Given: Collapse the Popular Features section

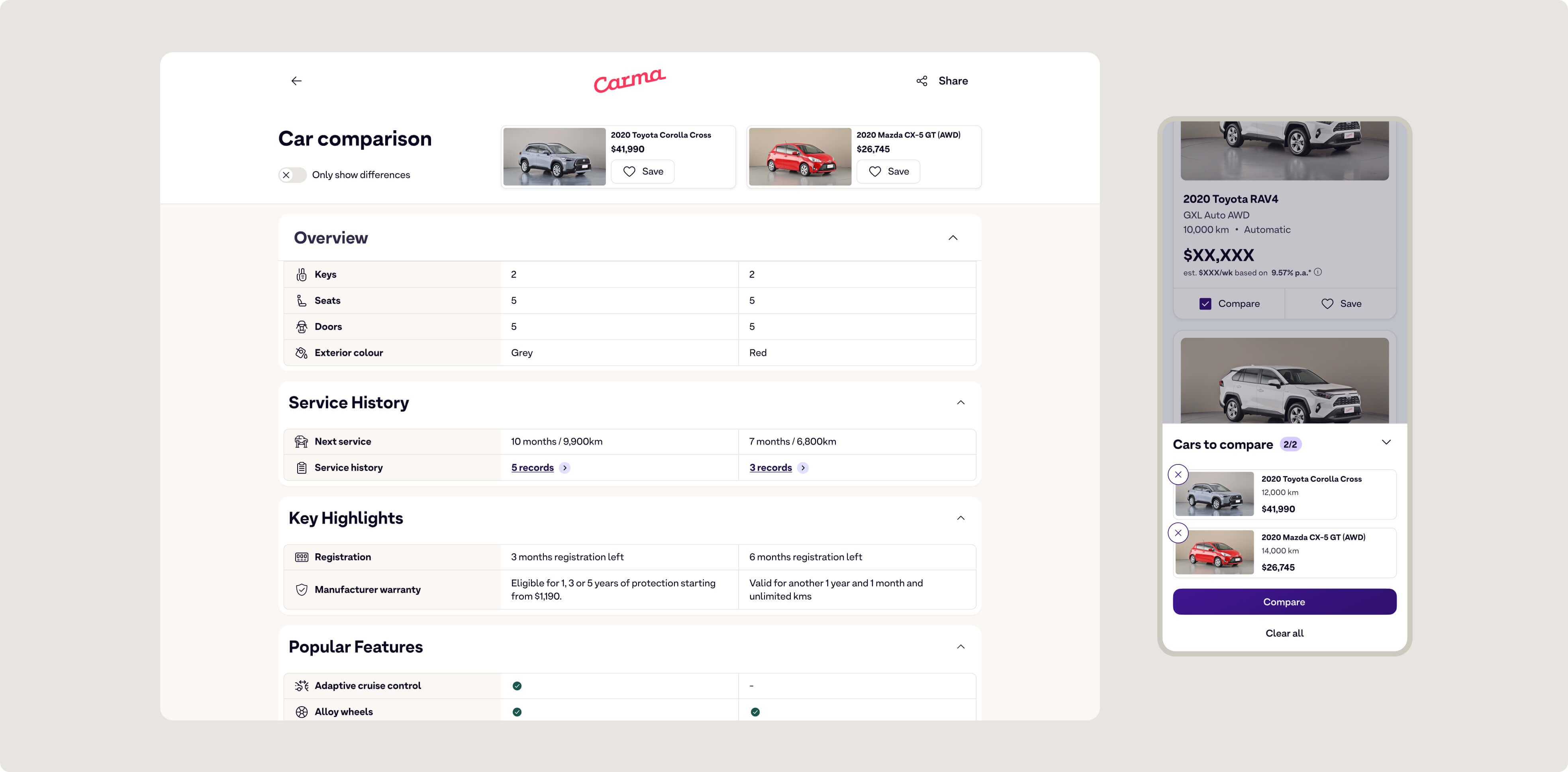Looking at the screenshot, I should pos(960,647).
